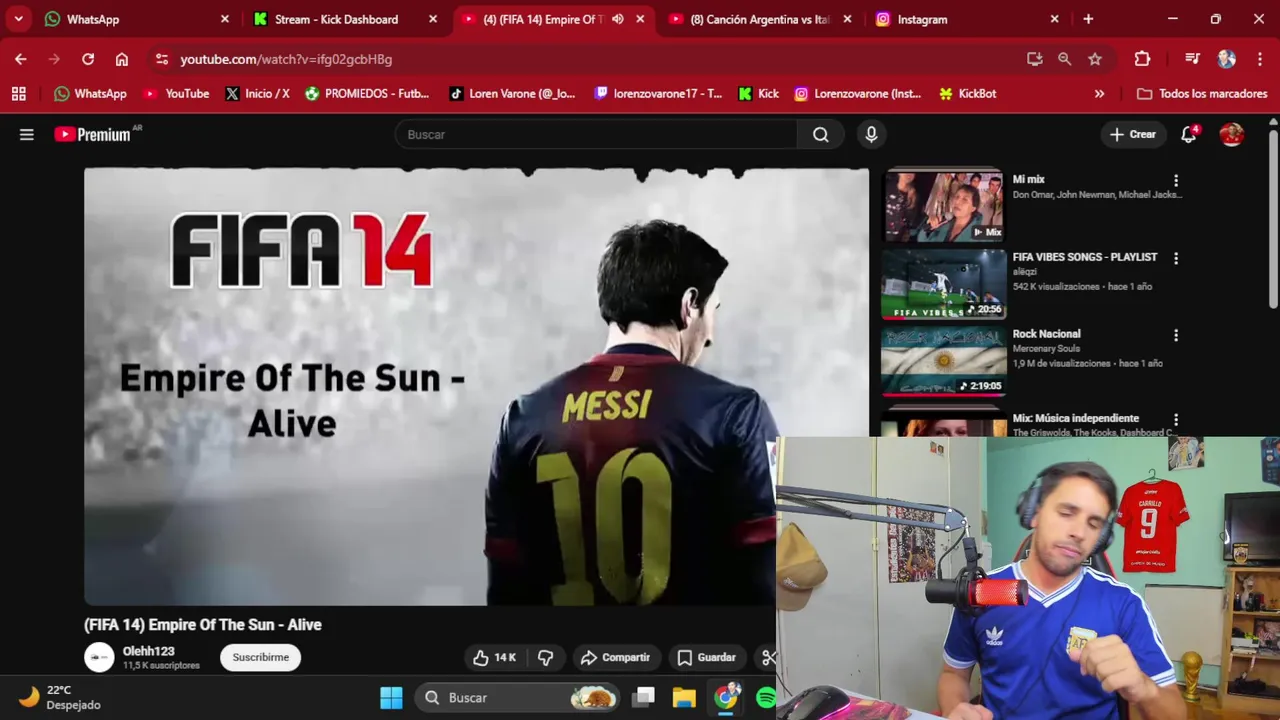Click the Compartir share button

(x=615, y=657)
